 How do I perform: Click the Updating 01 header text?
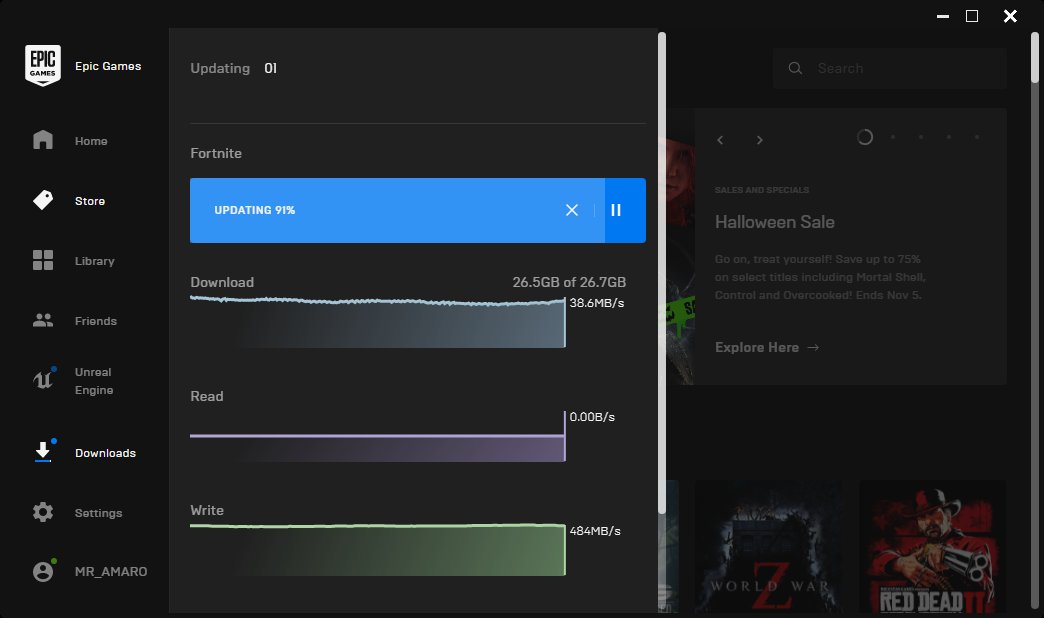[234, 68]
